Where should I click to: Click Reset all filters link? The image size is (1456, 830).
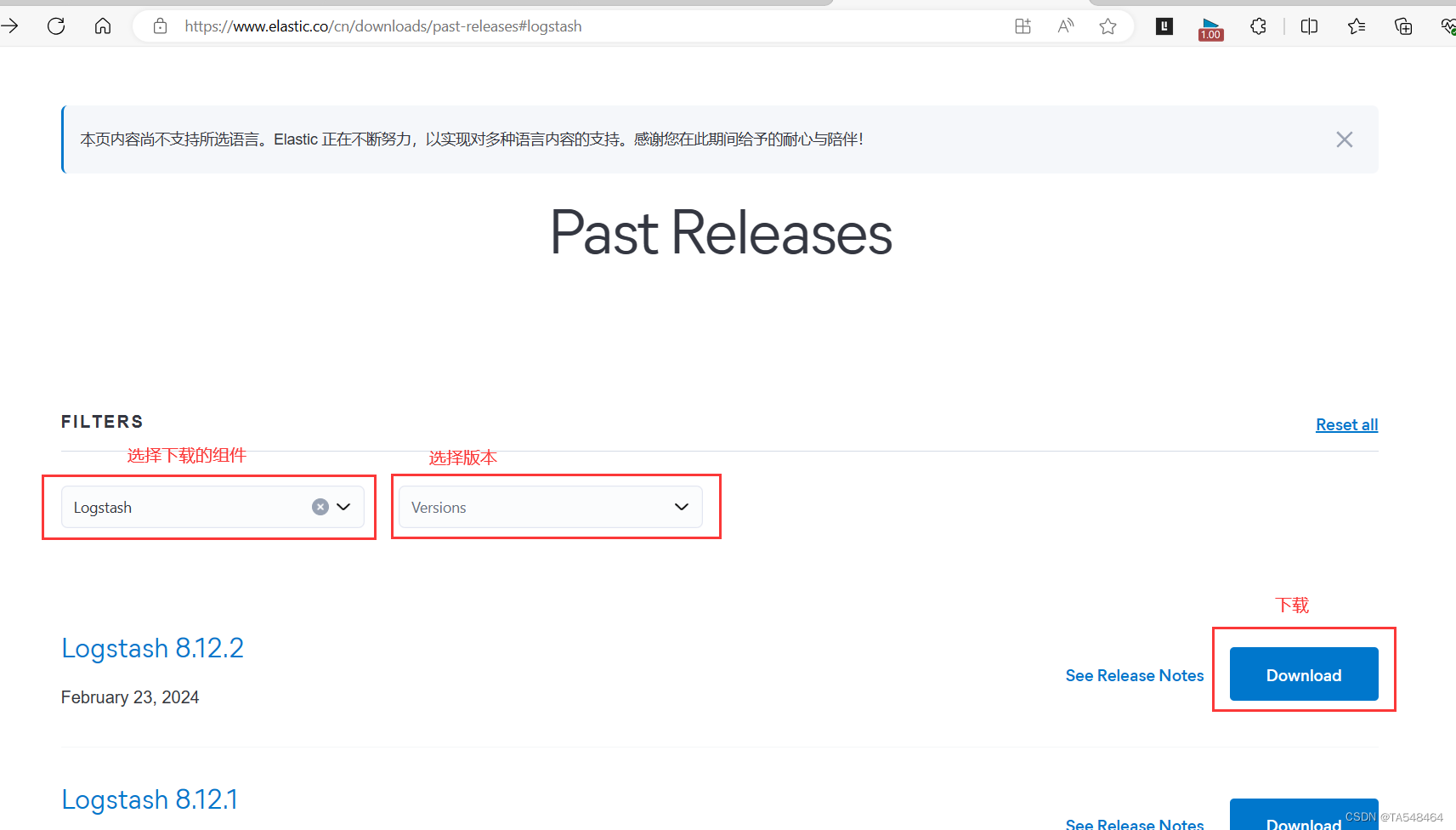click(1346, 424)
